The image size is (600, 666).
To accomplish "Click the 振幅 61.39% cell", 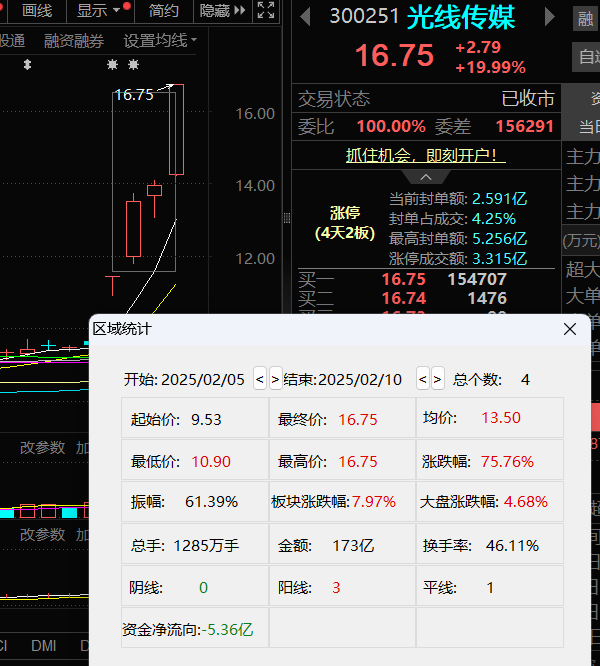I will (194, 502).
